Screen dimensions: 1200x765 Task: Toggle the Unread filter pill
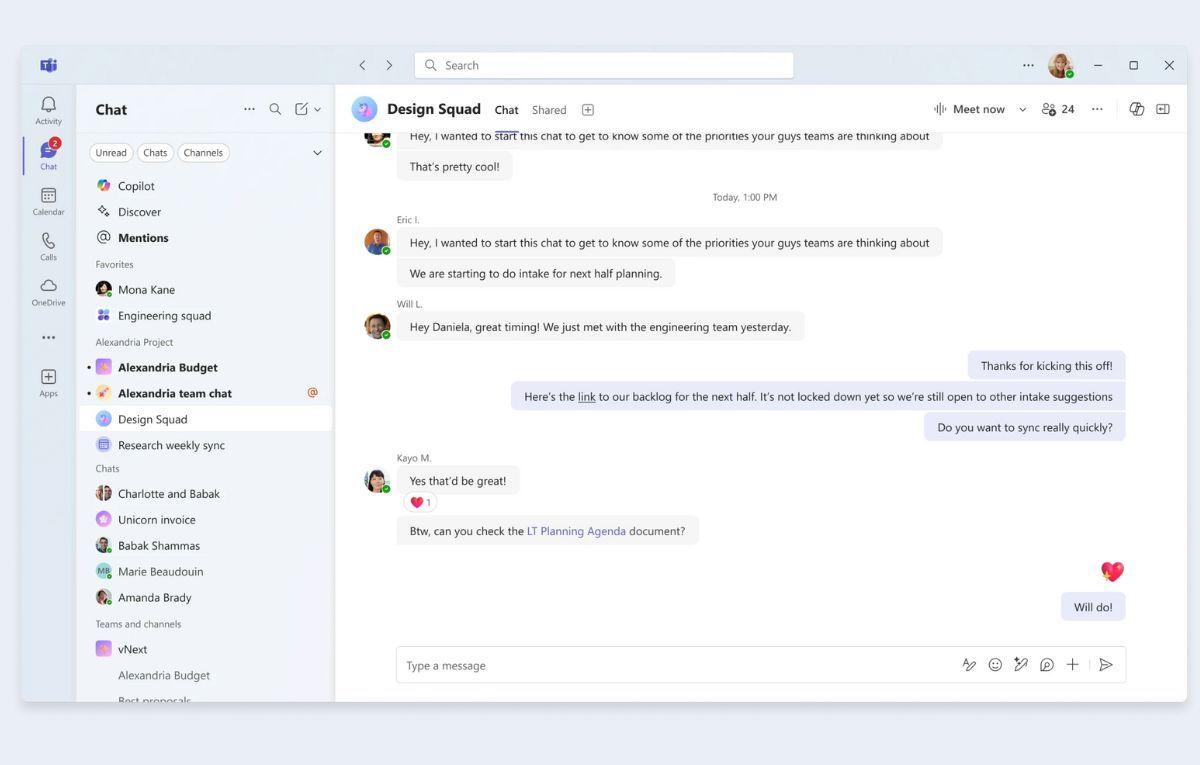click(x=111, y=153)
